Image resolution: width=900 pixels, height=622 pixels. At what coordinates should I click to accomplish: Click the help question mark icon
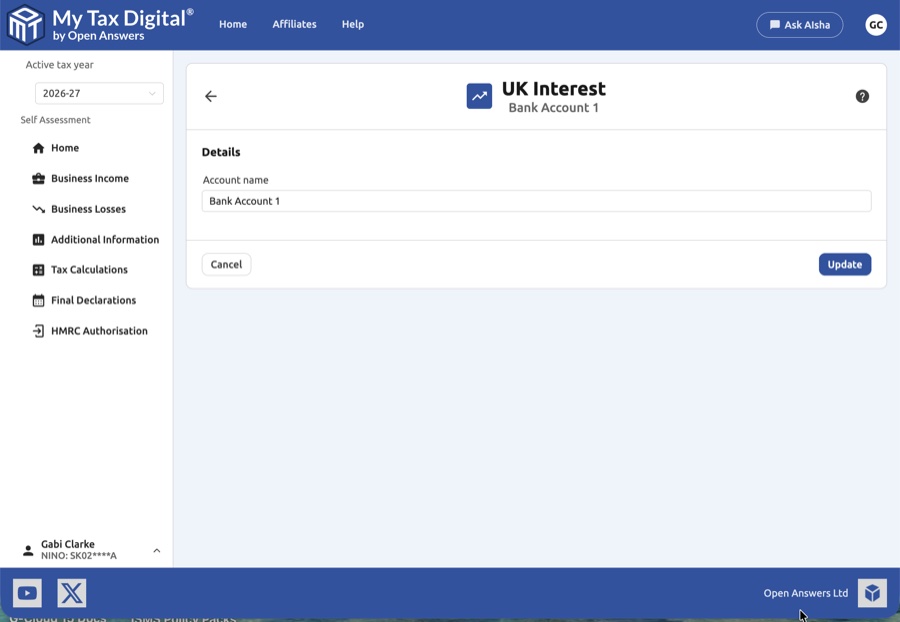click(862, 97)
